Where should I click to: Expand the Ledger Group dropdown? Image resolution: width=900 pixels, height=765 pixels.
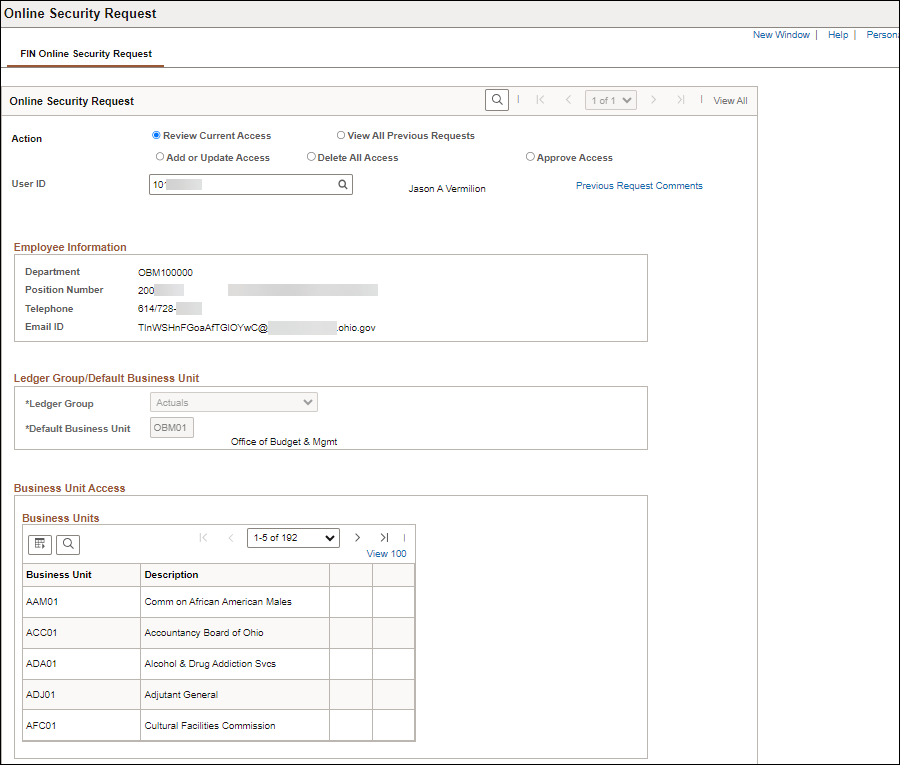[x=234, y=403]
